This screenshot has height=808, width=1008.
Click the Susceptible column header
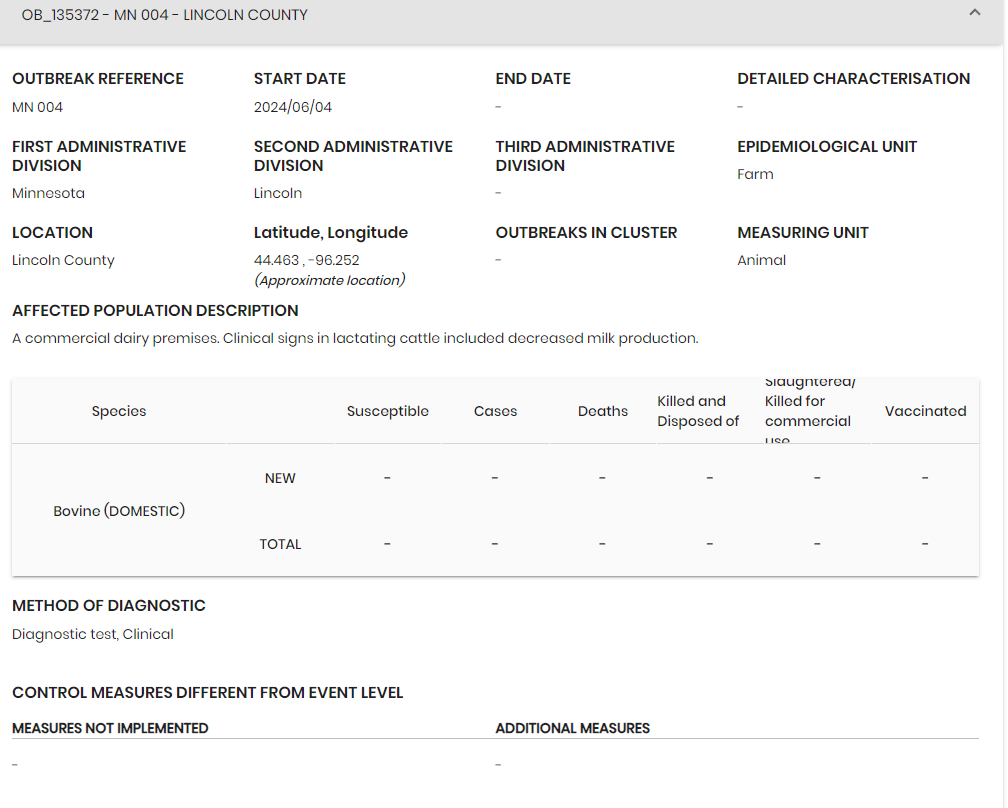387,411
